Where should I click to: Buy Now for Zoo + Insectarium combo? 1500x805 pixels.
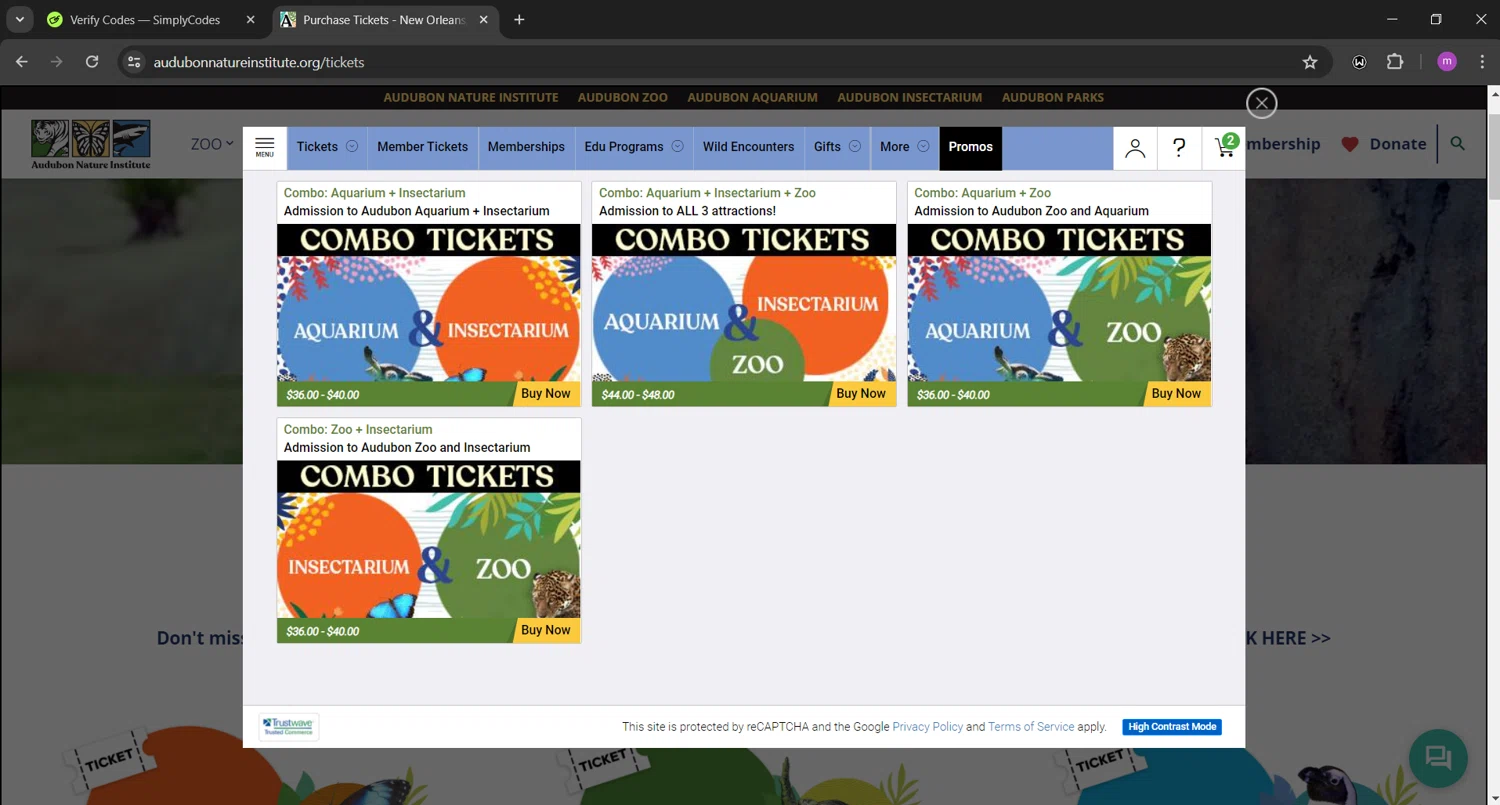coord(546,631)
